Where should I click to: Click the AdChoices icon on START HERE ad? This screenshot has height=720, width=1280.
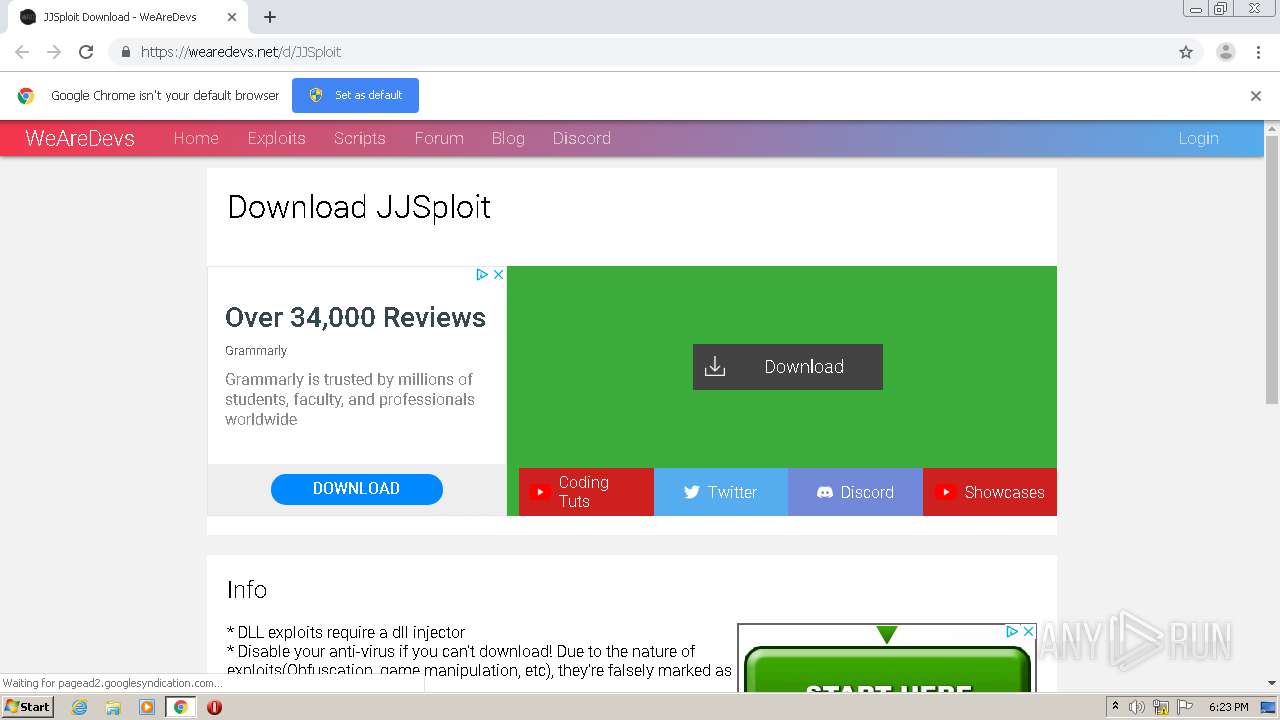(x=1012, y=632)
